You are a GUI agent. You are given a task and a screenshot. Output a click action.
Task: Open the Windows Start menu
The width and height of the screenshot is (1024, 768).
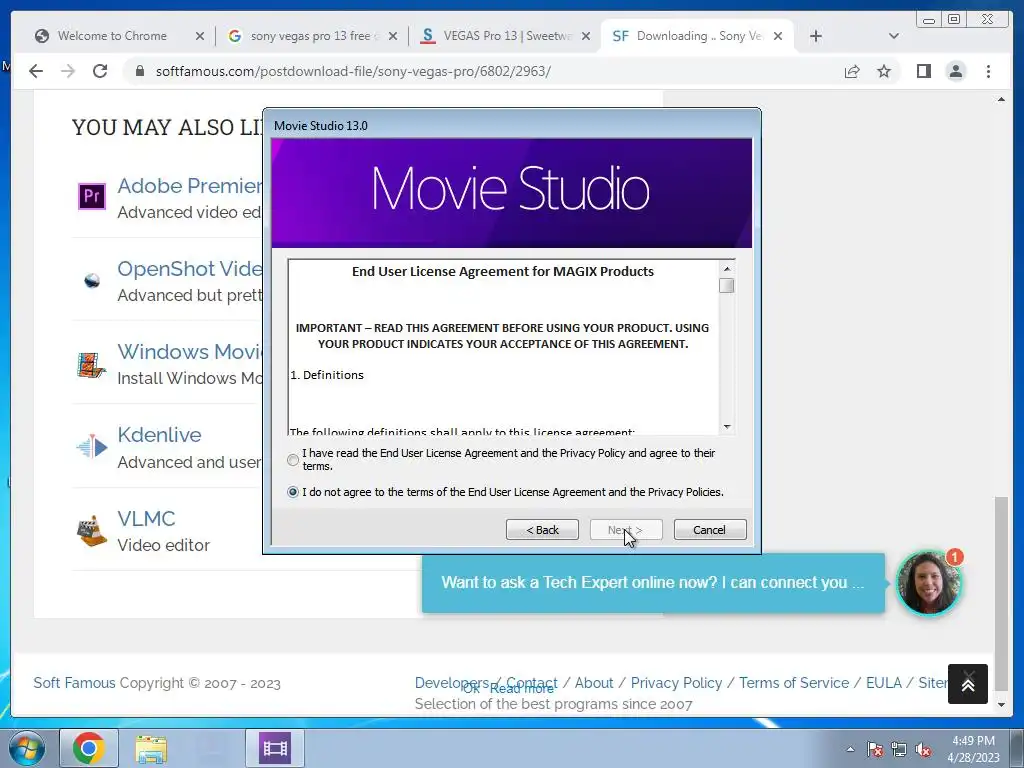point(27,748)
